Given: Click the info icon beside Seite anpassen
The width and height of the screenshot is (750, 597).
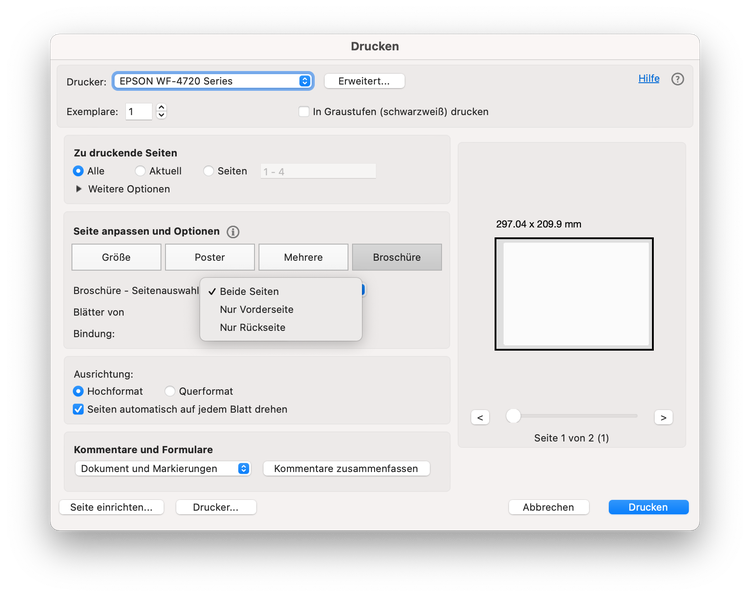Looking at the screenshot, I should point(233,232).
